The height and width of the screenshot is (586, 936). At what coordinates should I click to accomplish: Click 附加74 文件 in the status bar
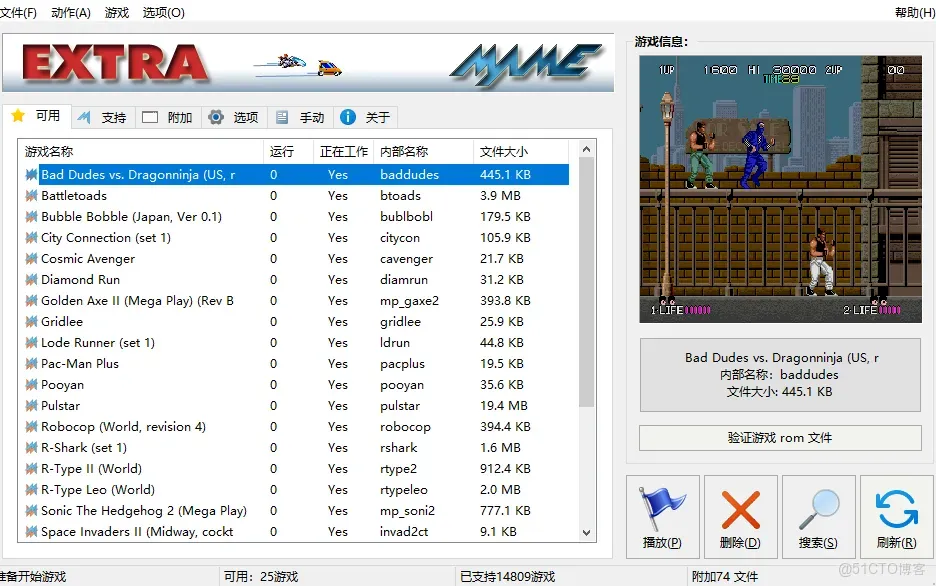tap(725, 576)
